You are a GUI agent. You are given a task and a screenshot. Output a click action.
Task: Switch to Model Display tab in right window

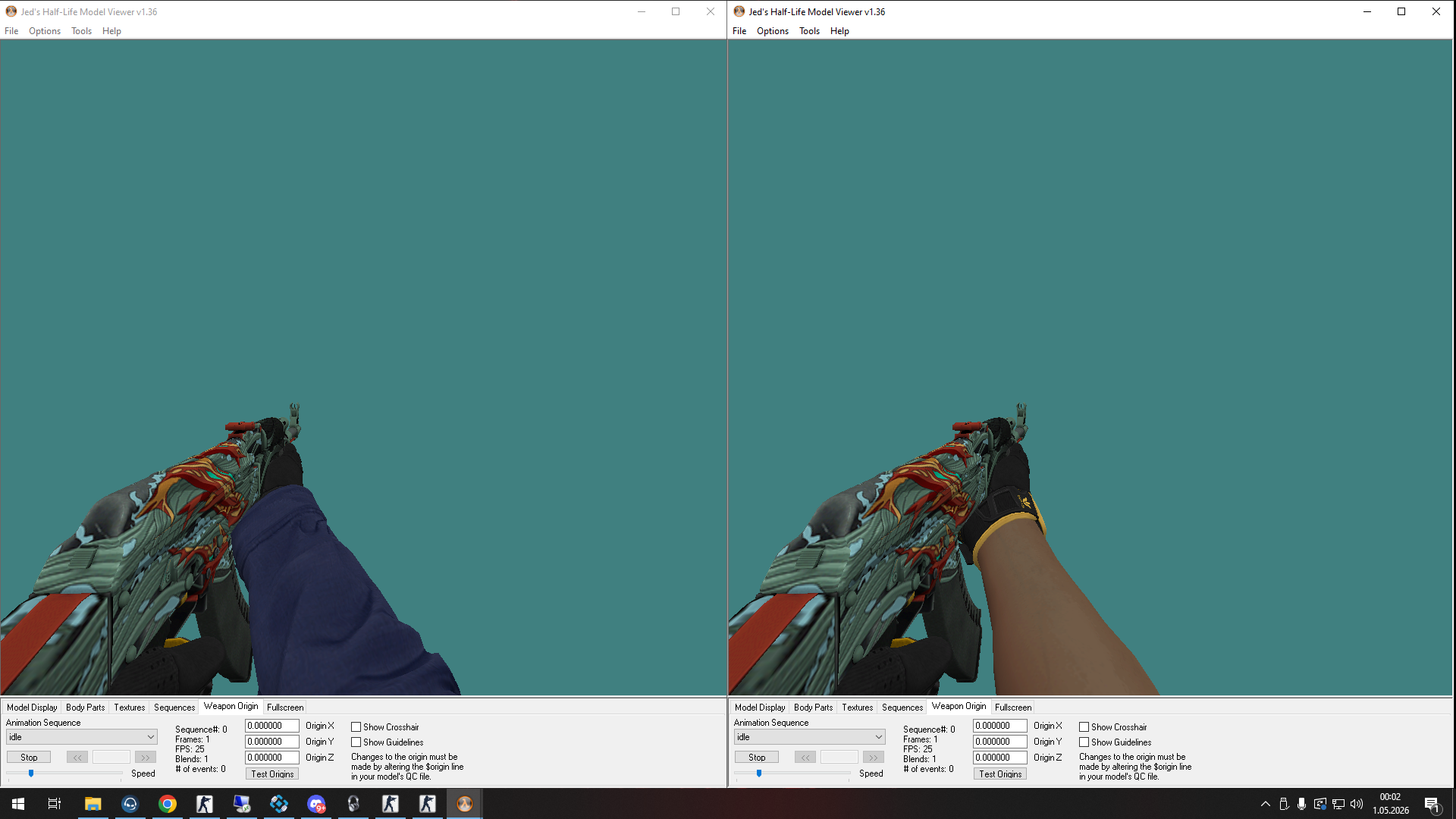pyautogui.click(x=760, y=708)
